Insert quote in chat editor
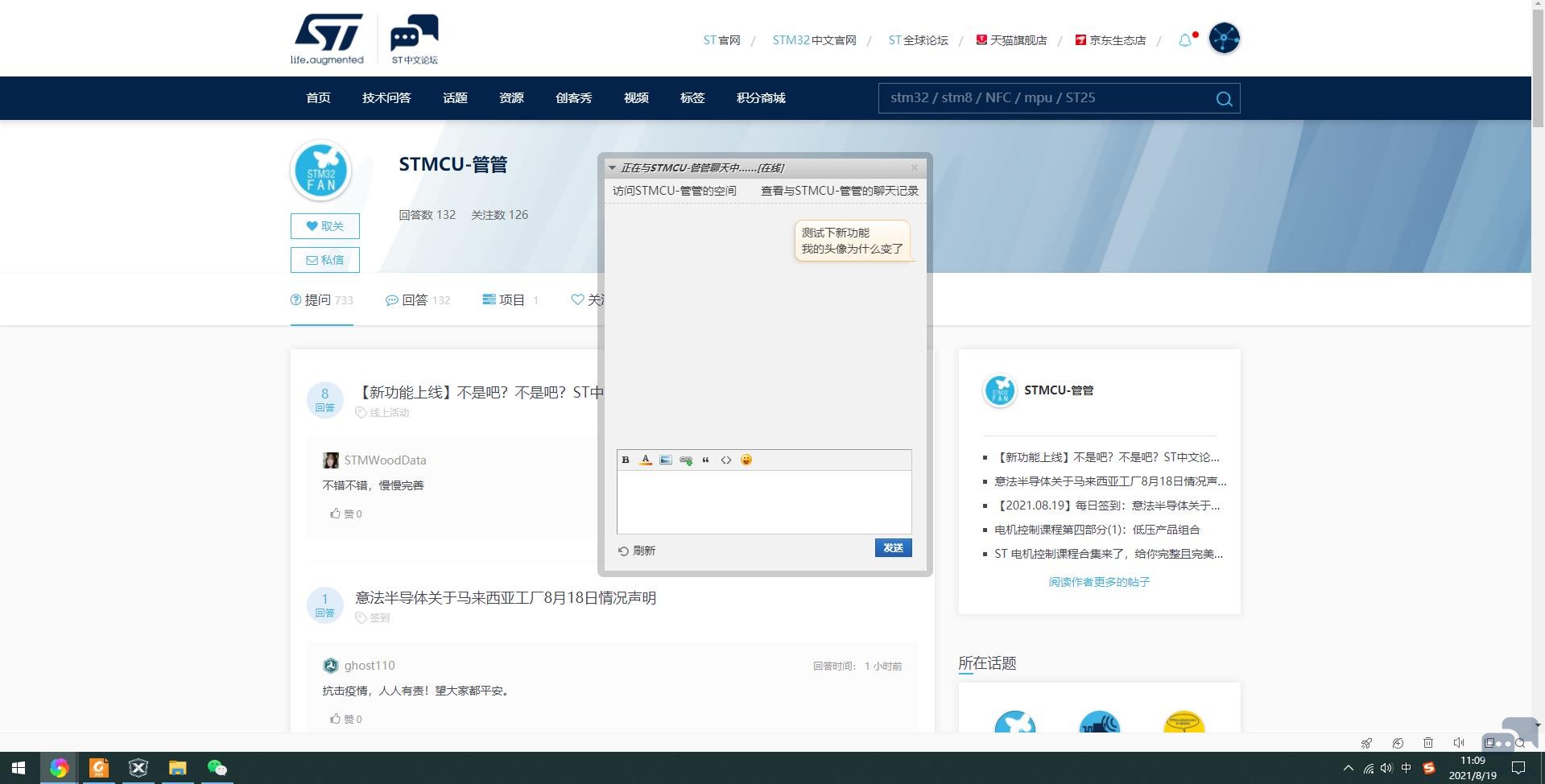1545x784 pixels. tap(706, 460)
